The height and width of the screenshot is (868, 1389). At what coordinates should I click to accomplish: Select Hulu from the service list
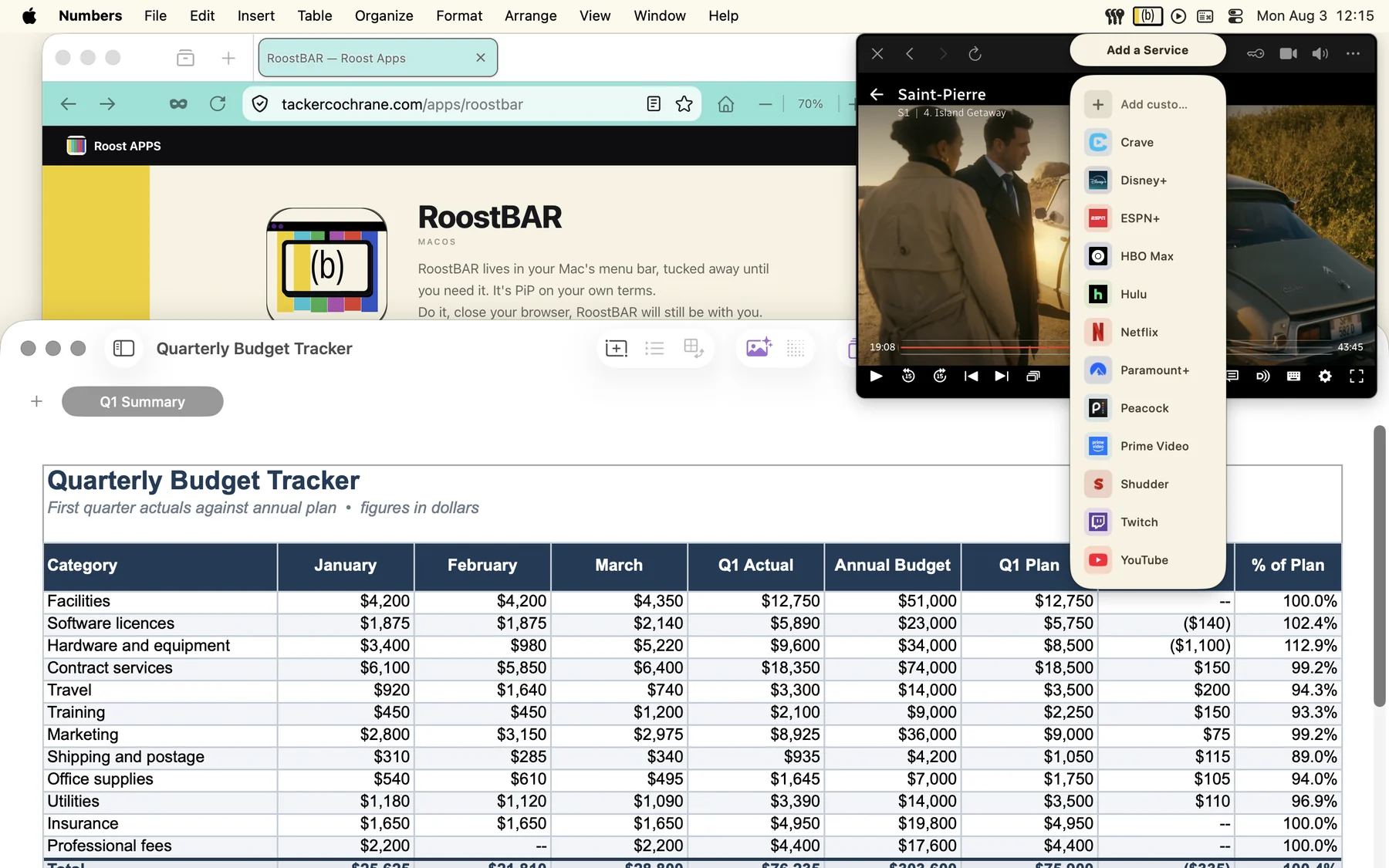(1147, 294)
